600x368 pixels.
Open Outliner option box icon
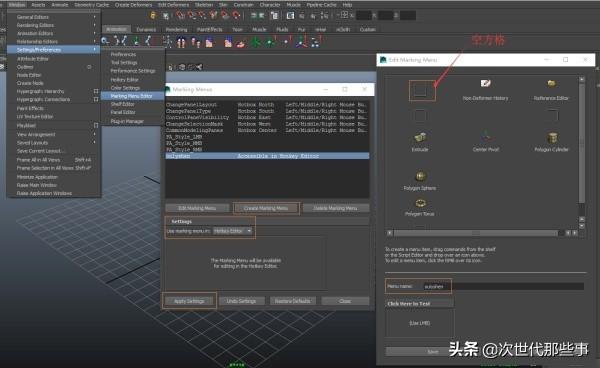[x=89, y=67]
